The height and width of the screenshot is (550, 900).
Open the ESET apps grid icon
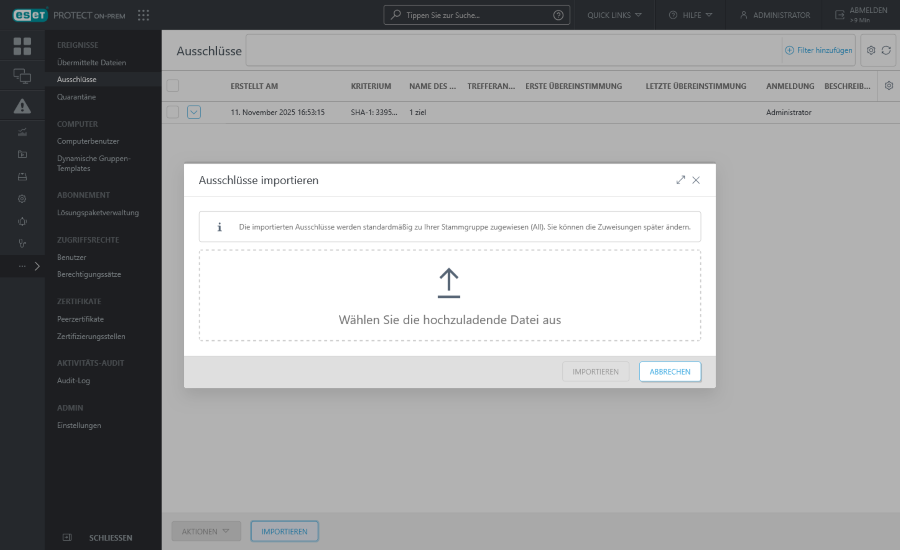(x=144, y=15)
